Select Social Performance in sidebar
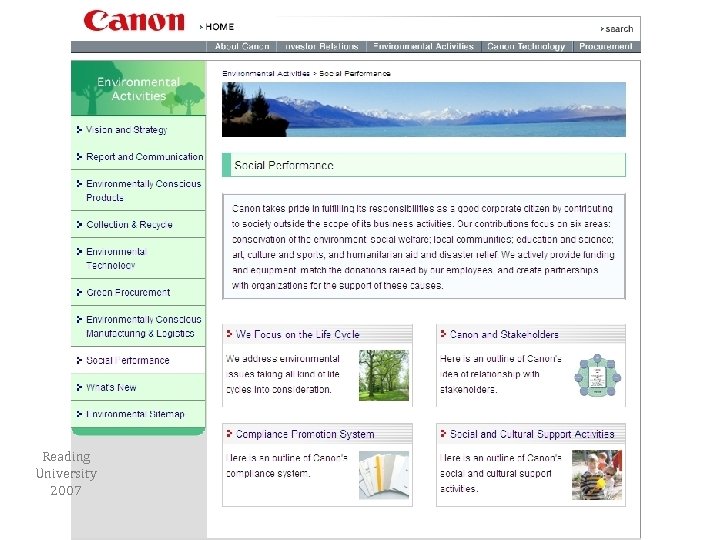 (128, 360)
